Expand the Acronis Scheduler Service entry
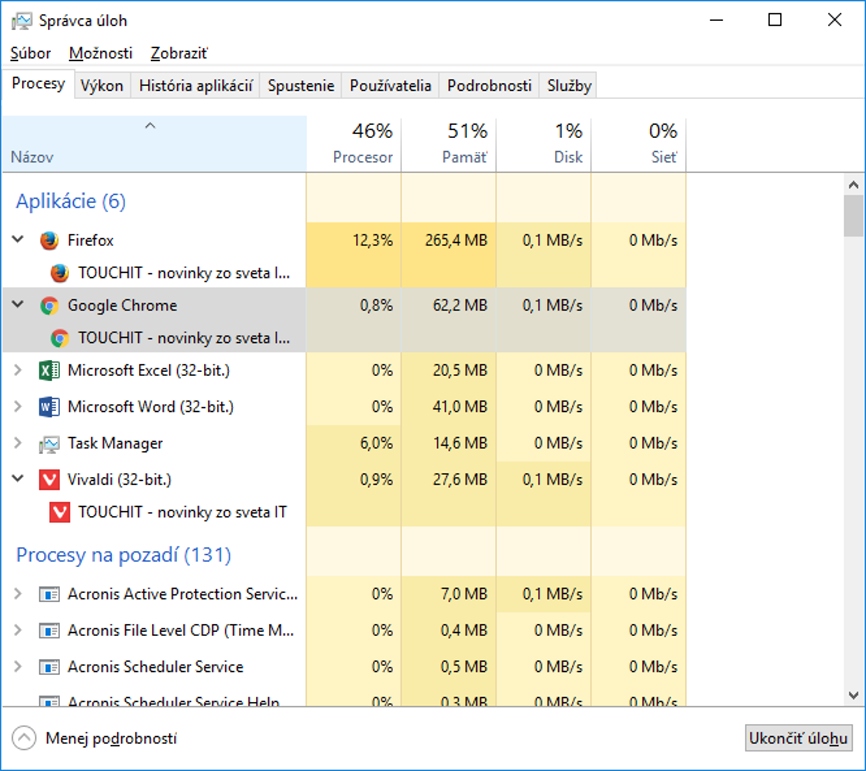The image size is (866, 771). (x=17, y=667)
